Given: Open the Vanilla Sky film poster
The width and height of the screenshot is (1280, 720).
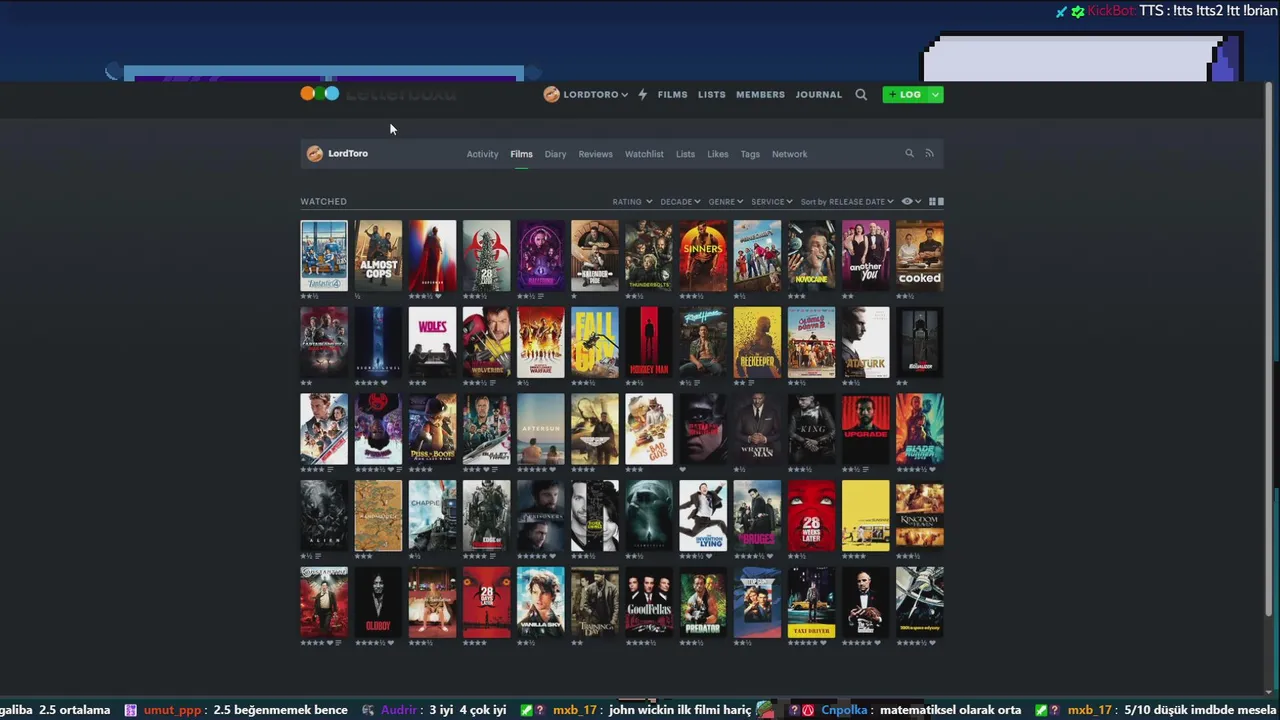Looking at the screenshot, I should tap(541, 603).
